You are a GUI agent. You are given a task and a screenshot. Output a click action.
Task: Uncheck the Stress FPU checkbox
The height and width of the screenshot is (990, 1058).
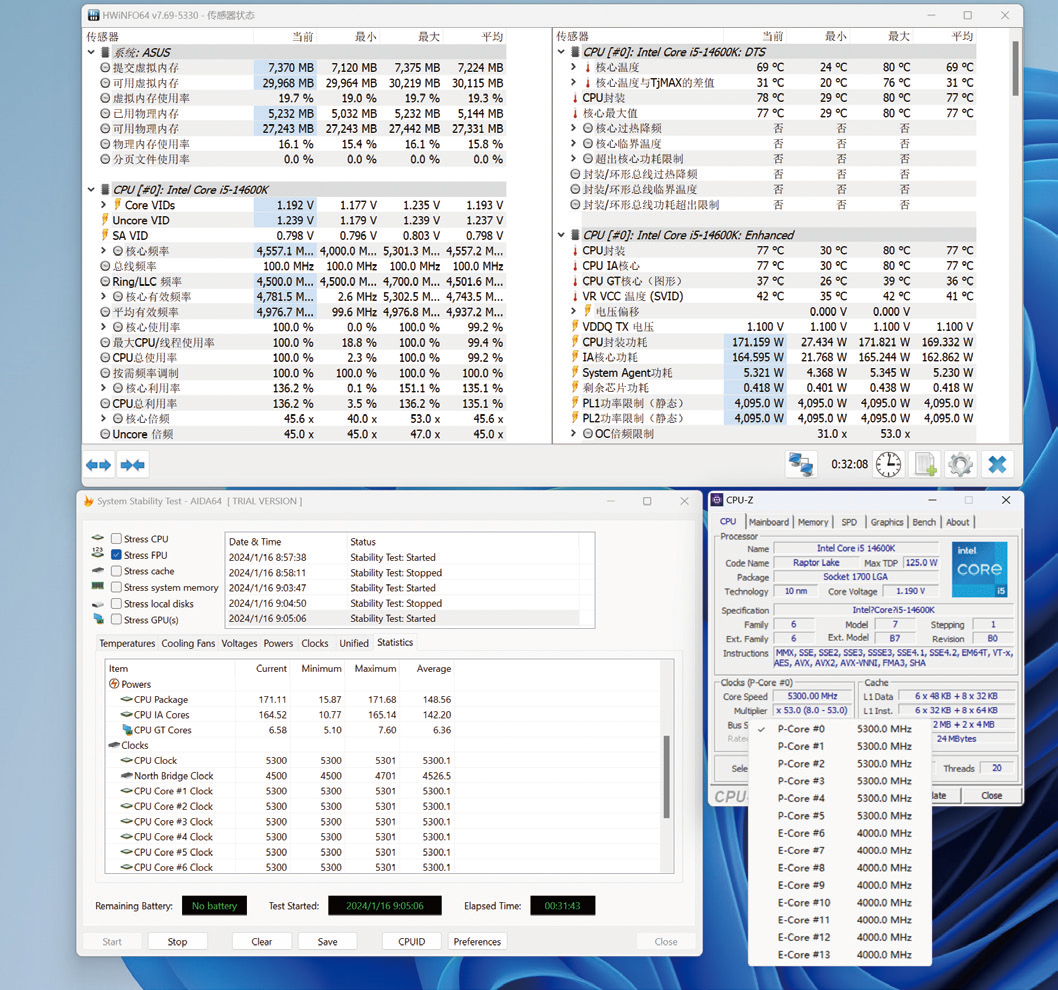click(117, 555)
